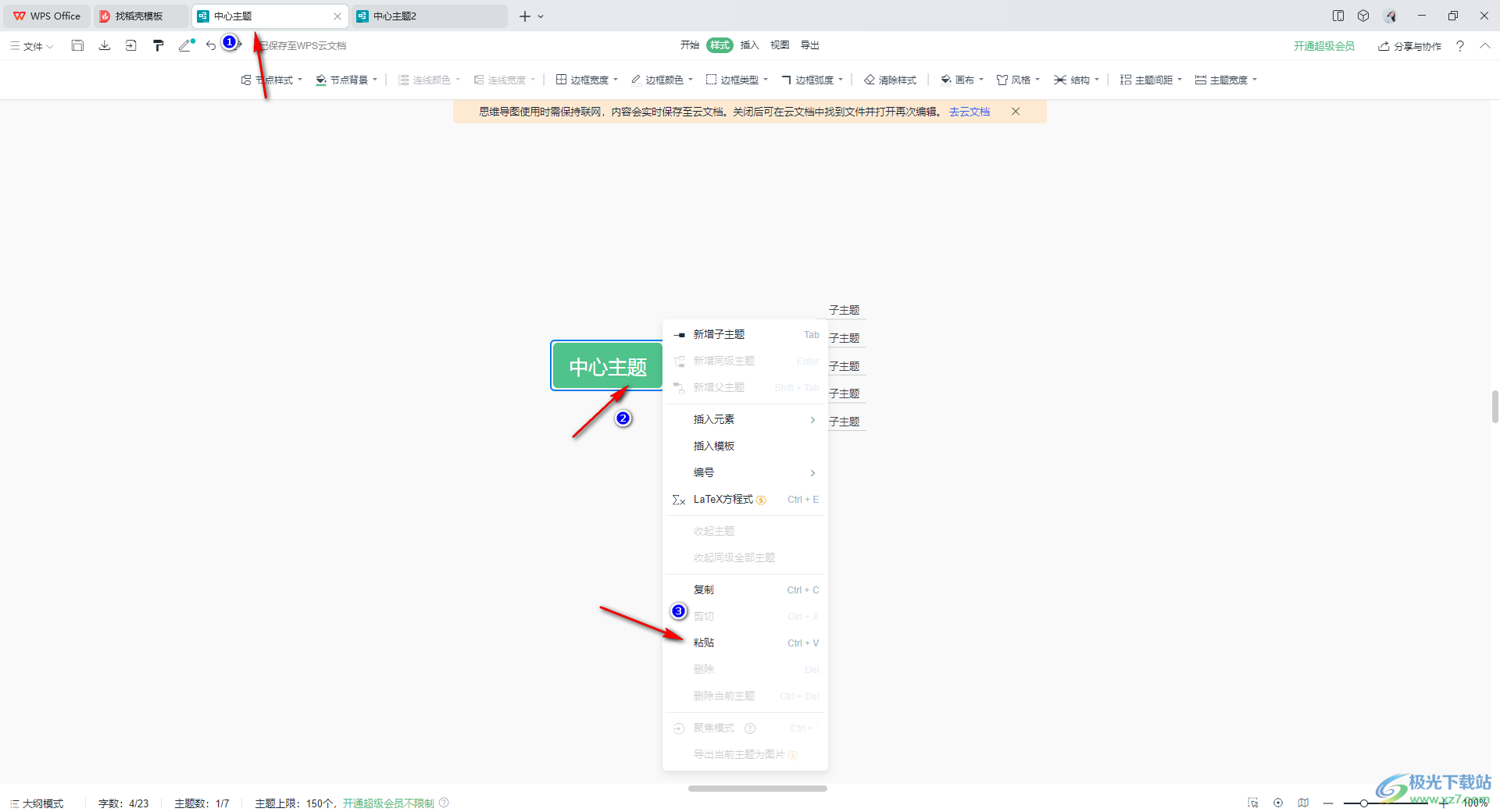Switch to the 开始 tab
The width and height of the screenshot is (1500, 812).
[x=689, y=45]
